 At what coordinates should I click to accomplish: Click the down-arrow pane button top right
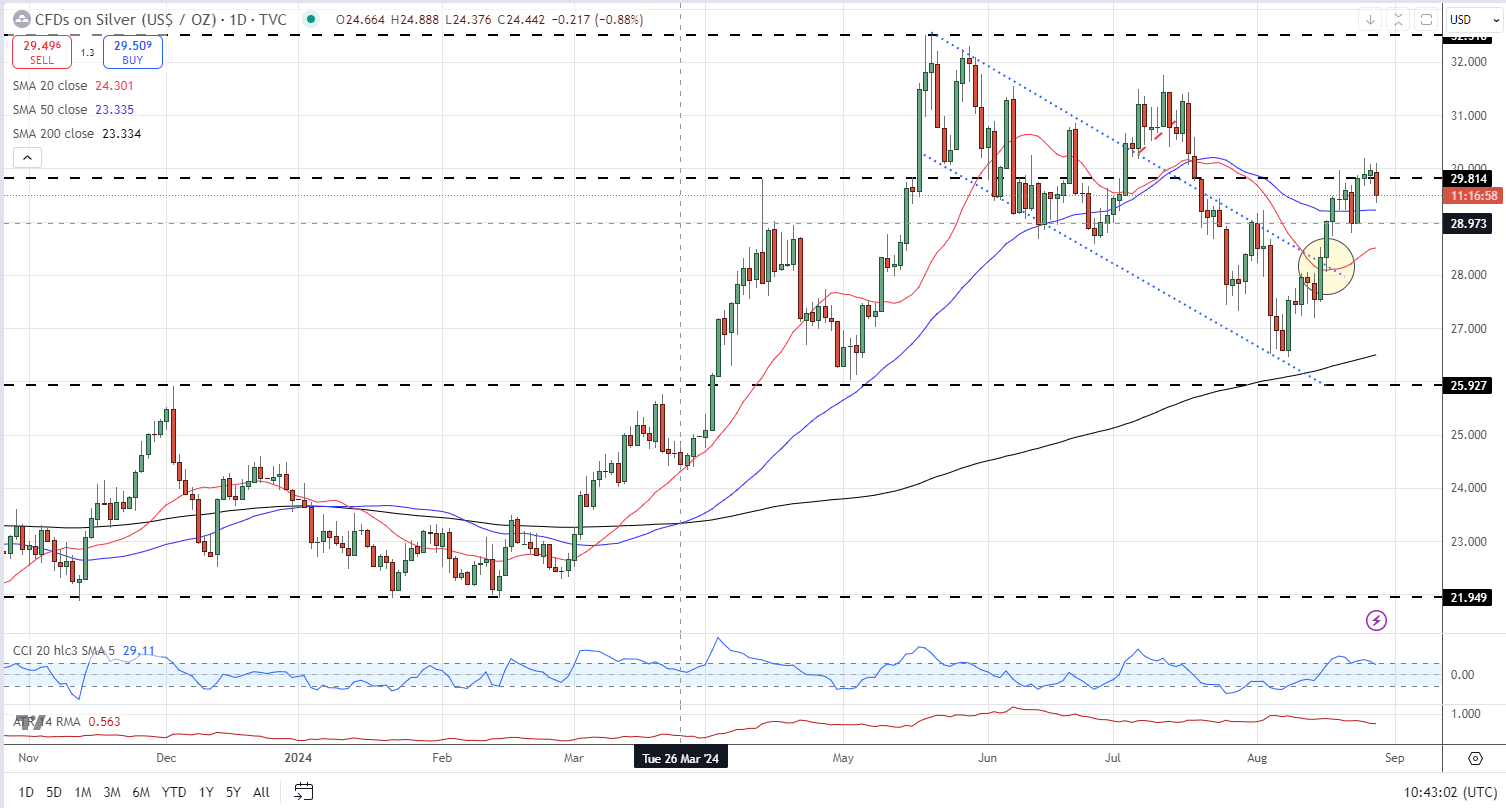pos(1369,19)
